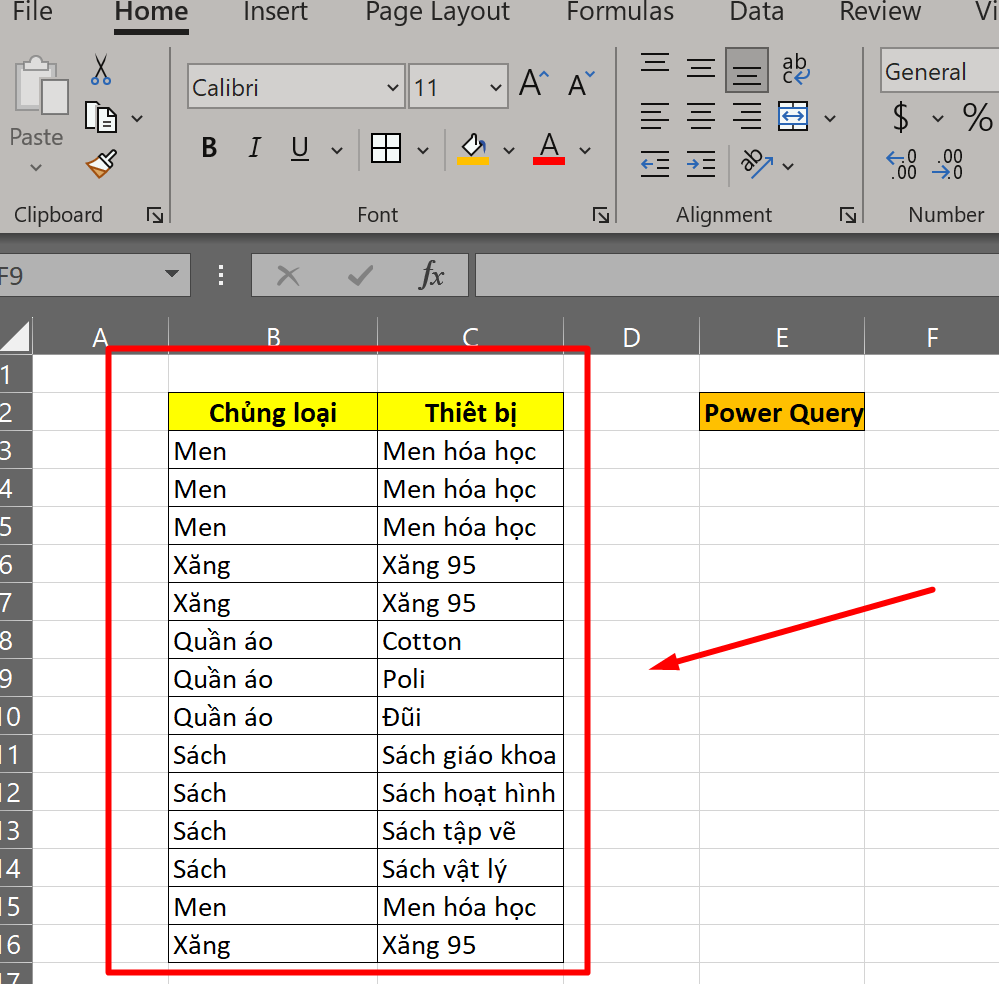The height and width of the screenshot is (984, 999).
Task: Activate the Format Painter icon
Action: pos(99,163)
